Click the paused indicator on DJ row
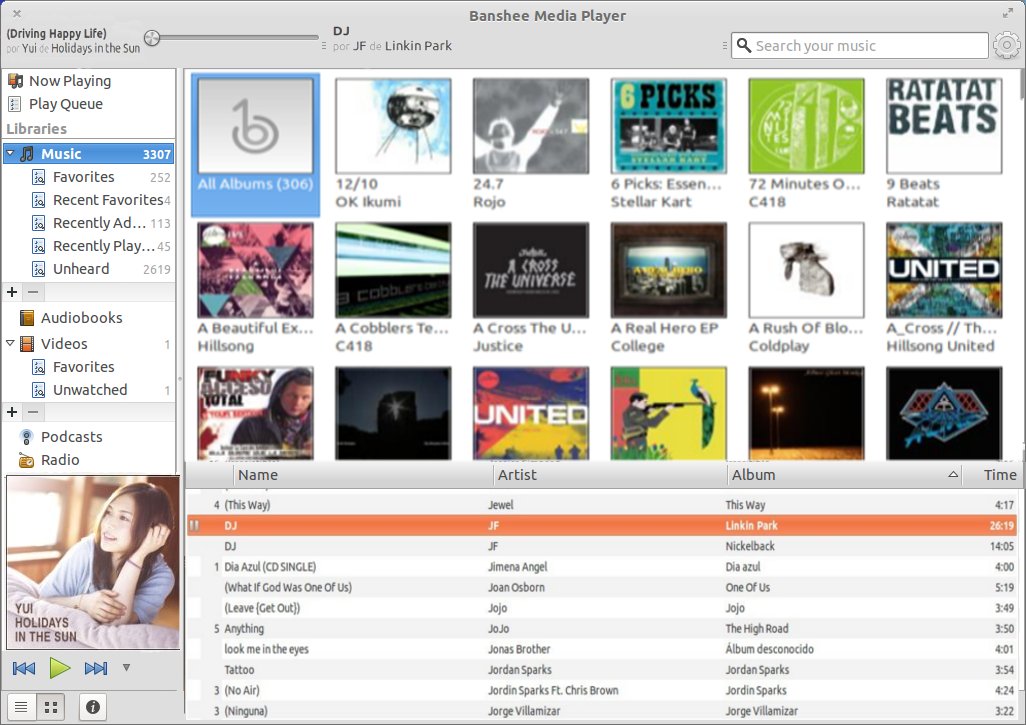Screen dimensions: 1026x725 (x=194, y=525)
